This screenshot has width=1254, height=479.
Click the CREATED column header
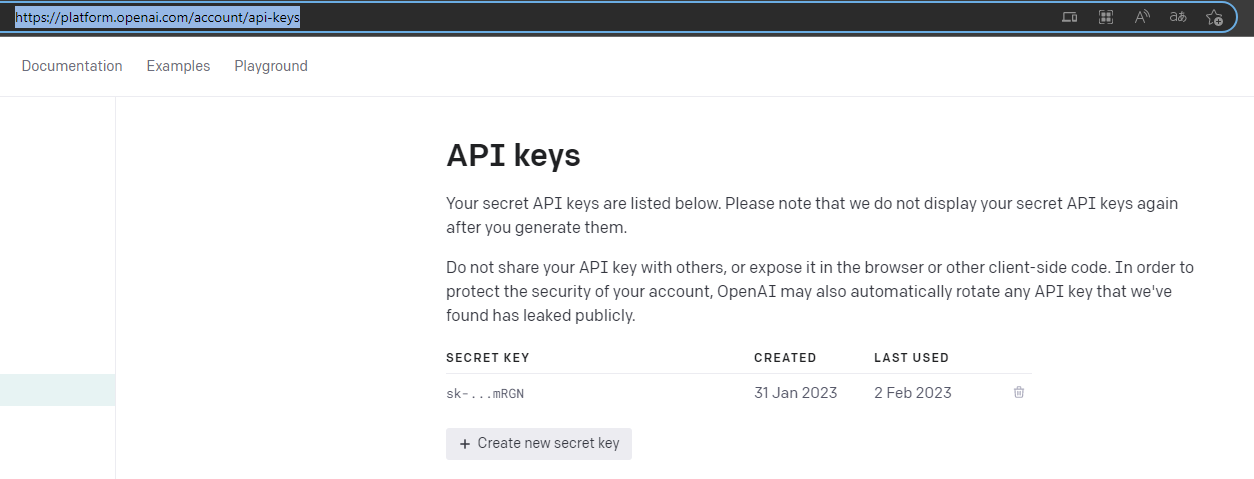click(x=785, y=358)
